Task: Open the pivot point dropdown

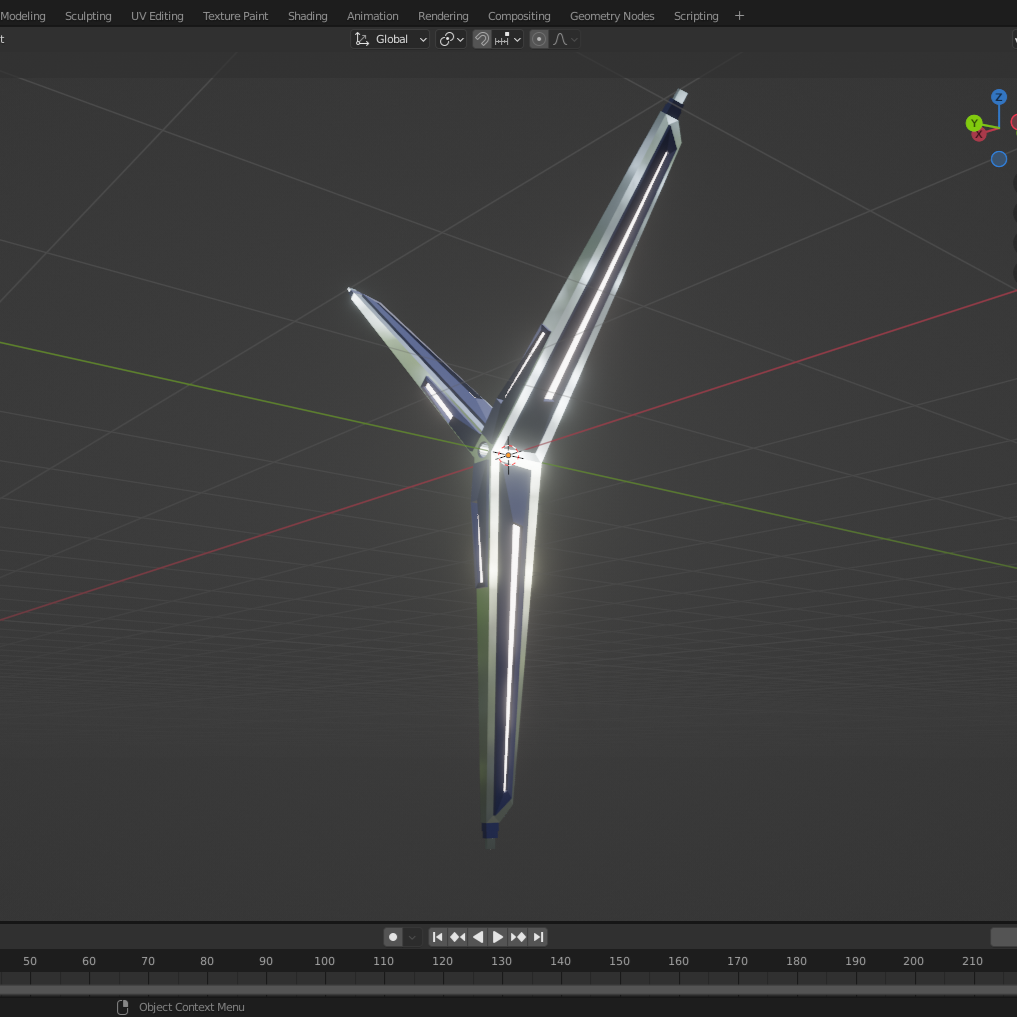Action: click(452, 39)
